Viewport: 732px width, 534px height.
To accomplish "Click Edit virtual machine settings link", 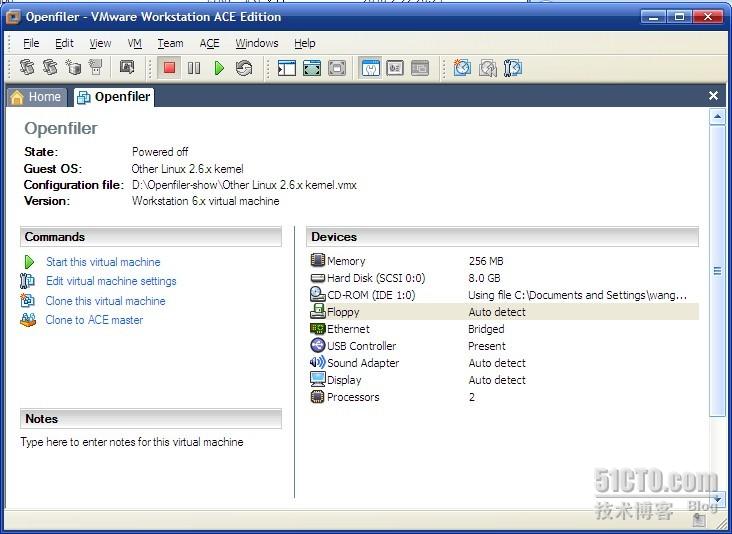I will [111, 281].
